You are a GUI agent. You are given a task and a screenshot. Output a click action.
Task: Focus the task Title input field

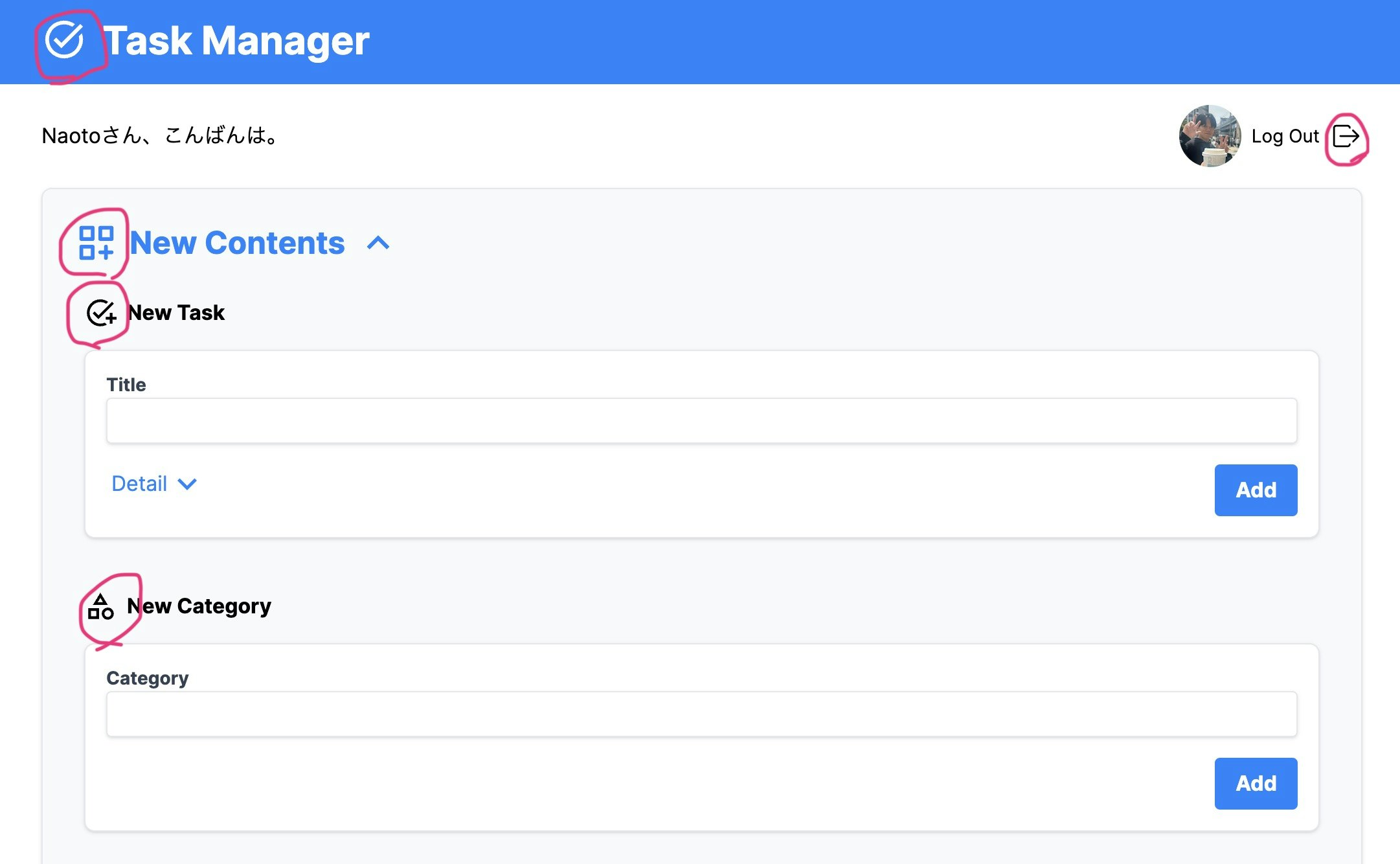701,421
